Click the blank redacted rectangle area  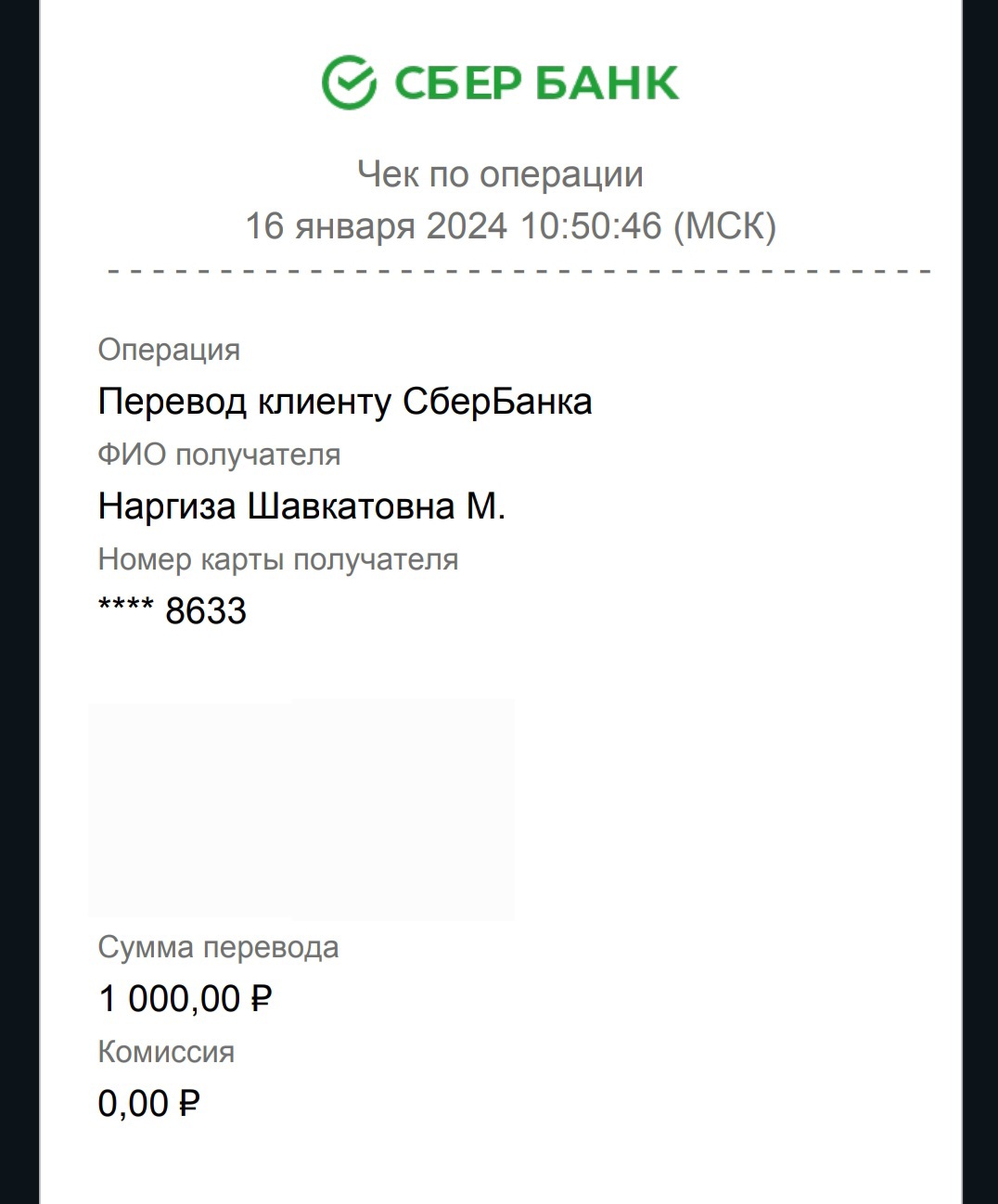point(301,810)
